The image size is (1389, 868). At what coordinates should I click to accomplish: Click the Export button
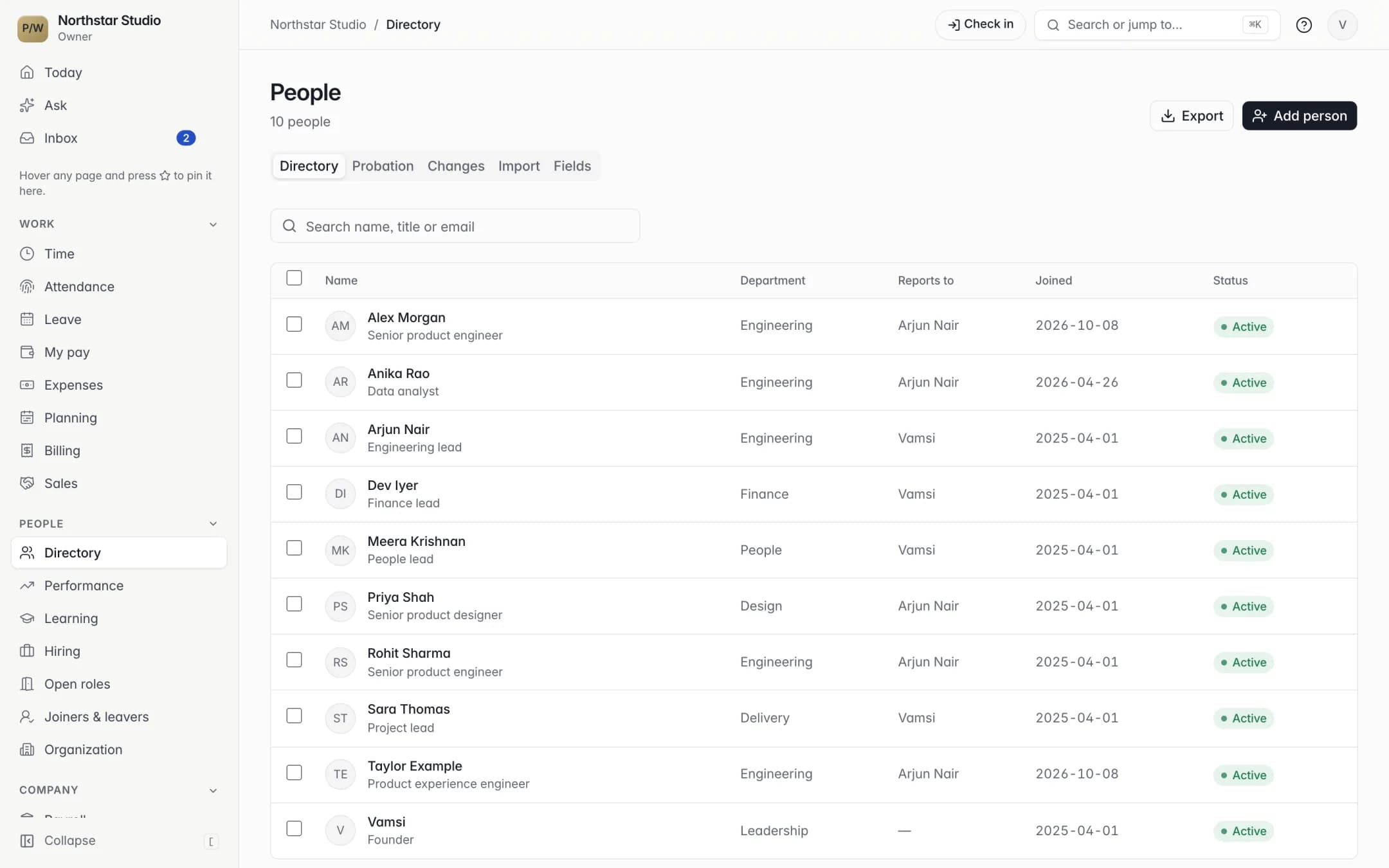coord(1192,116)
